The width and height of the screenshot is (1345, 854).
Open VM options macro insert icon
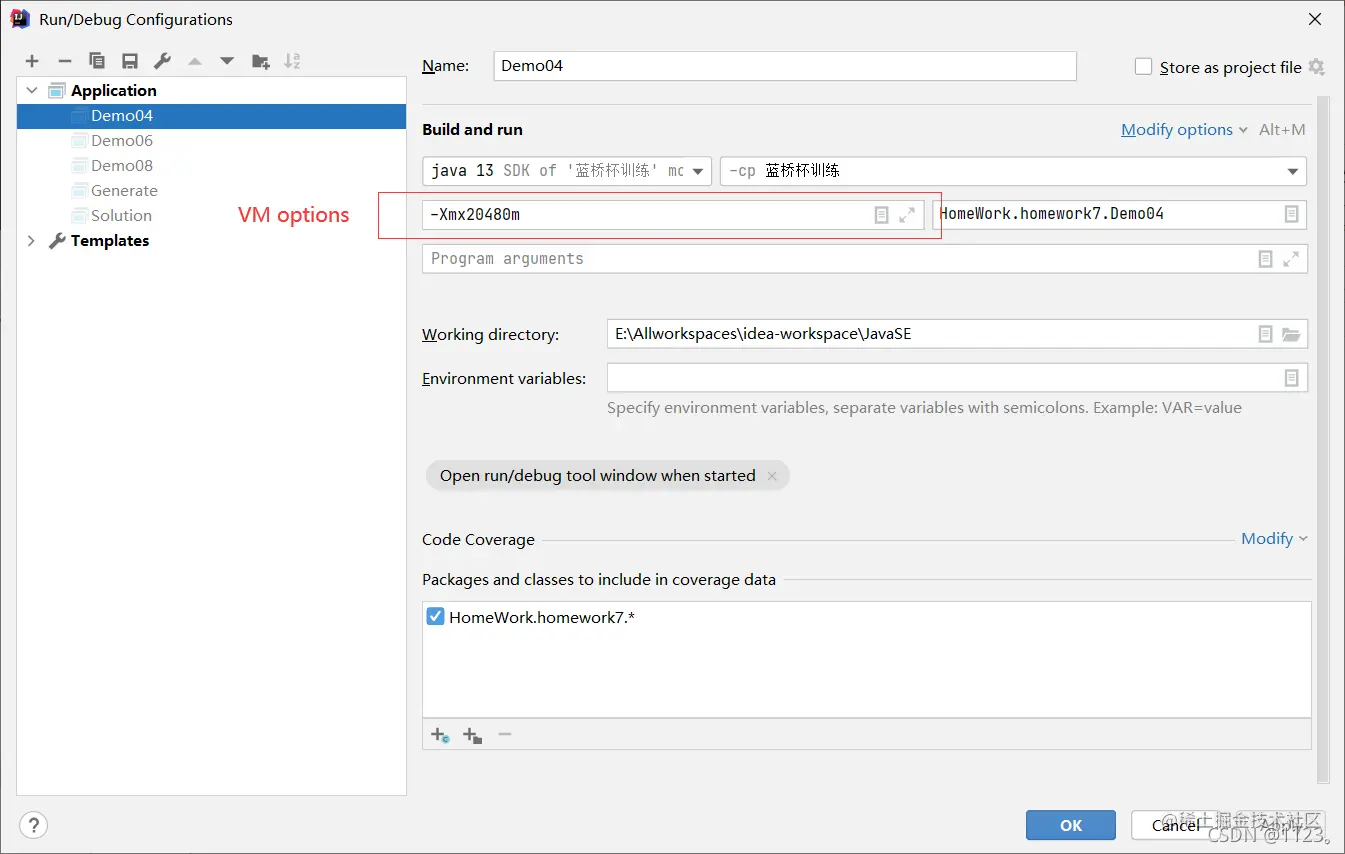(x=881, y=215)
